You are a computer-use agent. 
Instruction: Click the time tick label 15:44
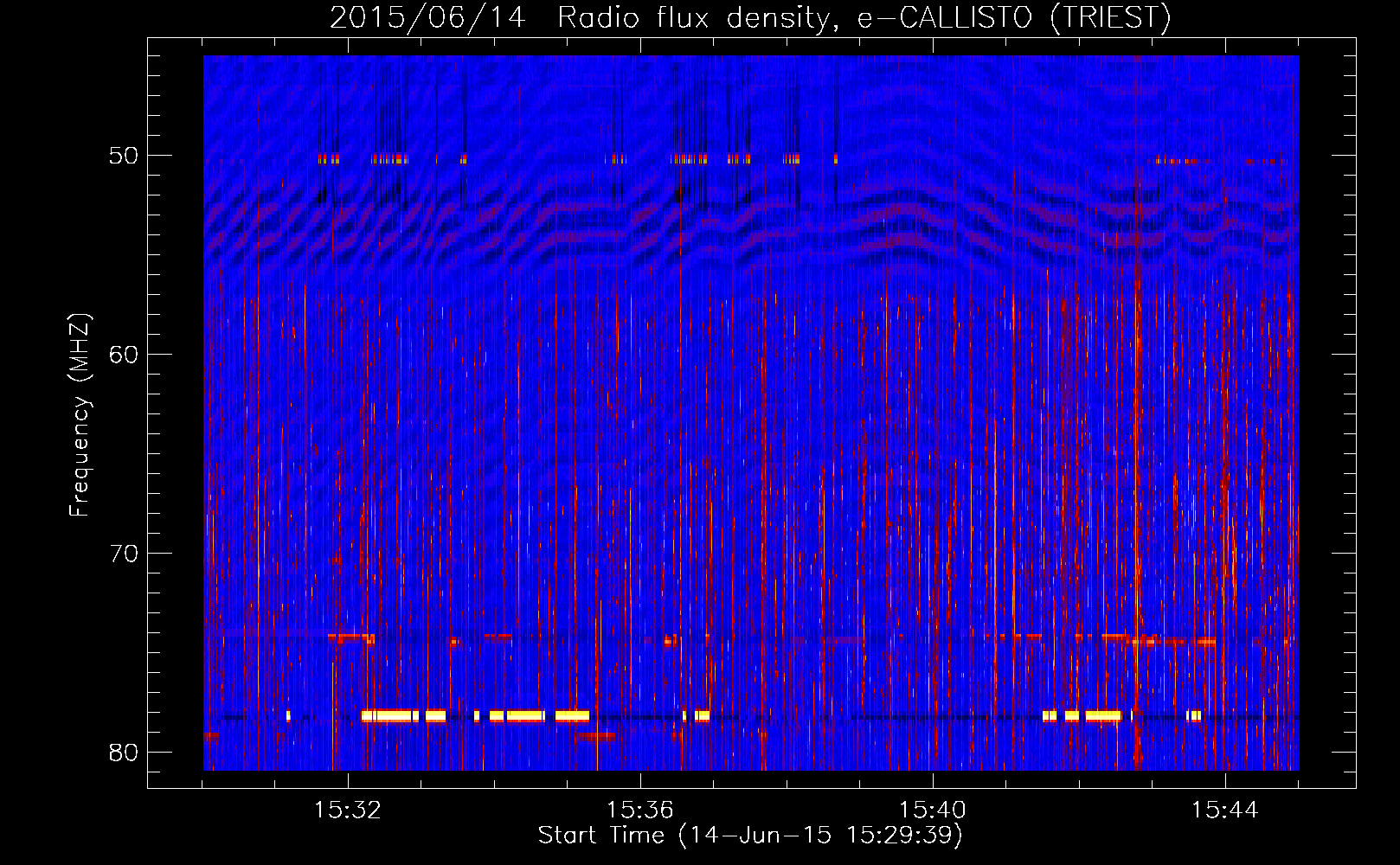tap(1225, 811)
